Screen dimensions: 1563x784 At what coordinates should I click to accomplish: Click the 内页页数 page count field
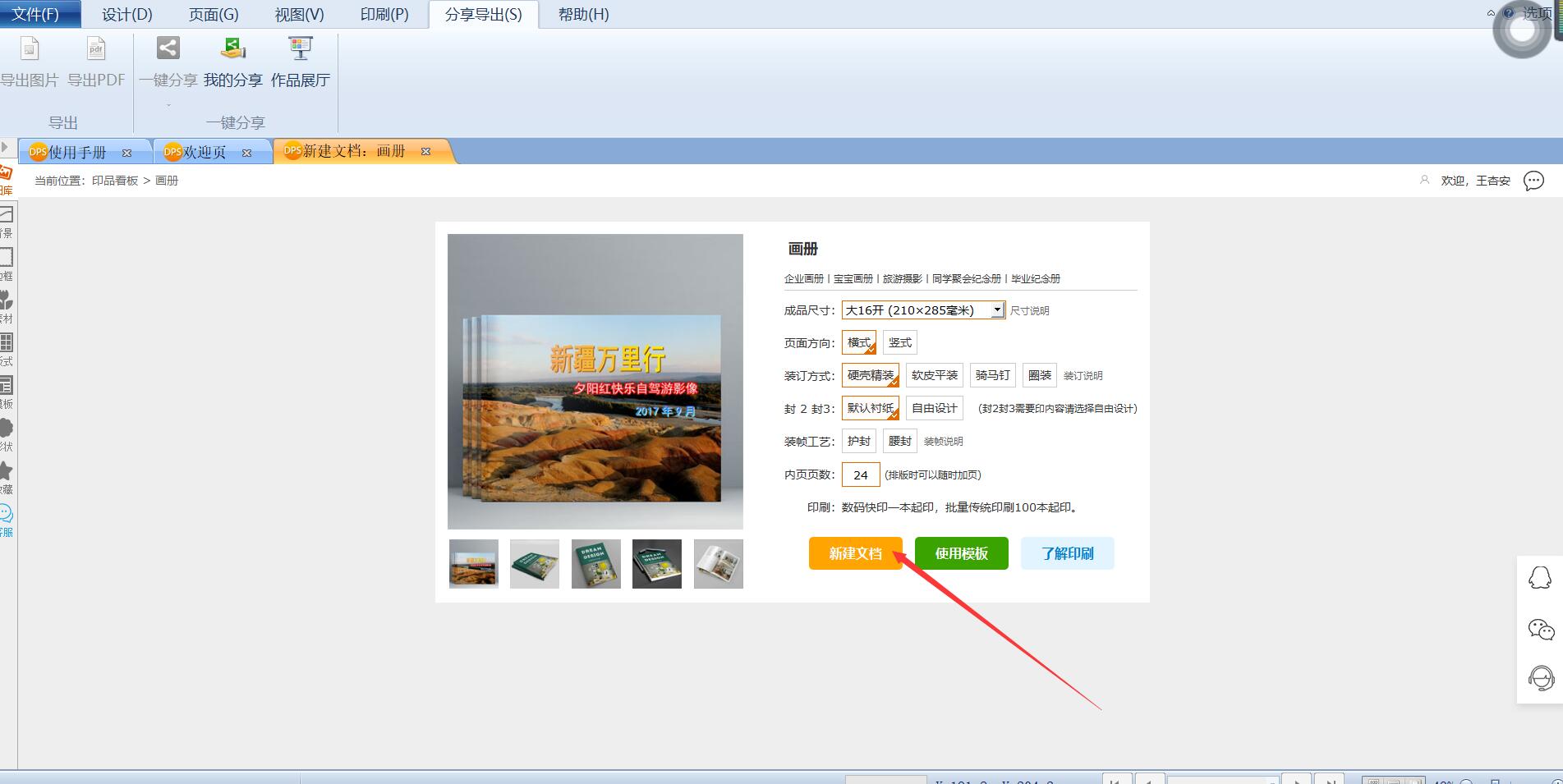pos(861,475)
